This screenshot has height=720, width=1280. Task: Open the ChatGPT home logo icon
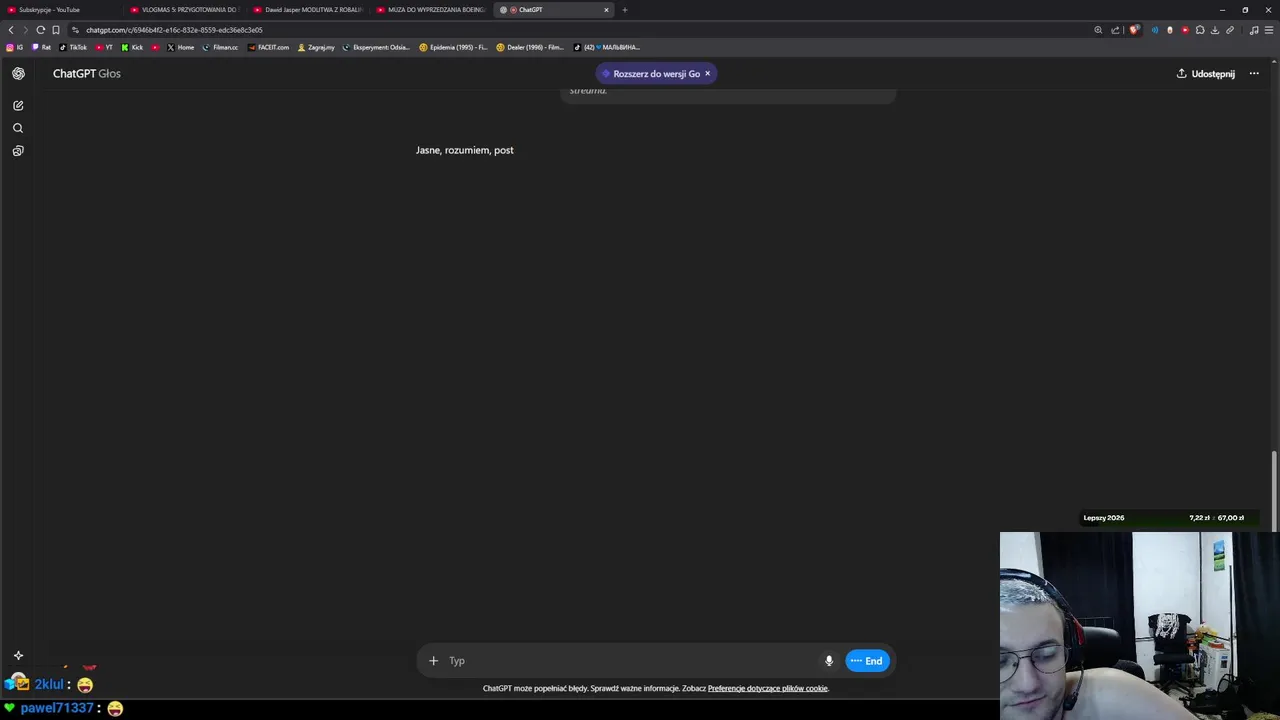[18, 73]
